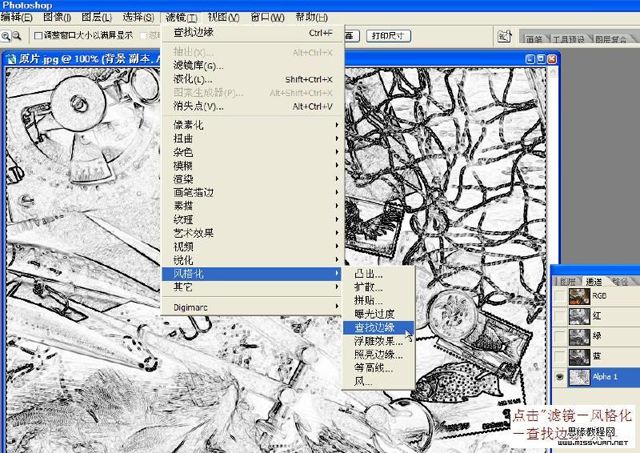Choose 查找边缘 with Ctrl+F shortcut
The width and height of the screenshot is (640, 453).
tap(253, 33)
